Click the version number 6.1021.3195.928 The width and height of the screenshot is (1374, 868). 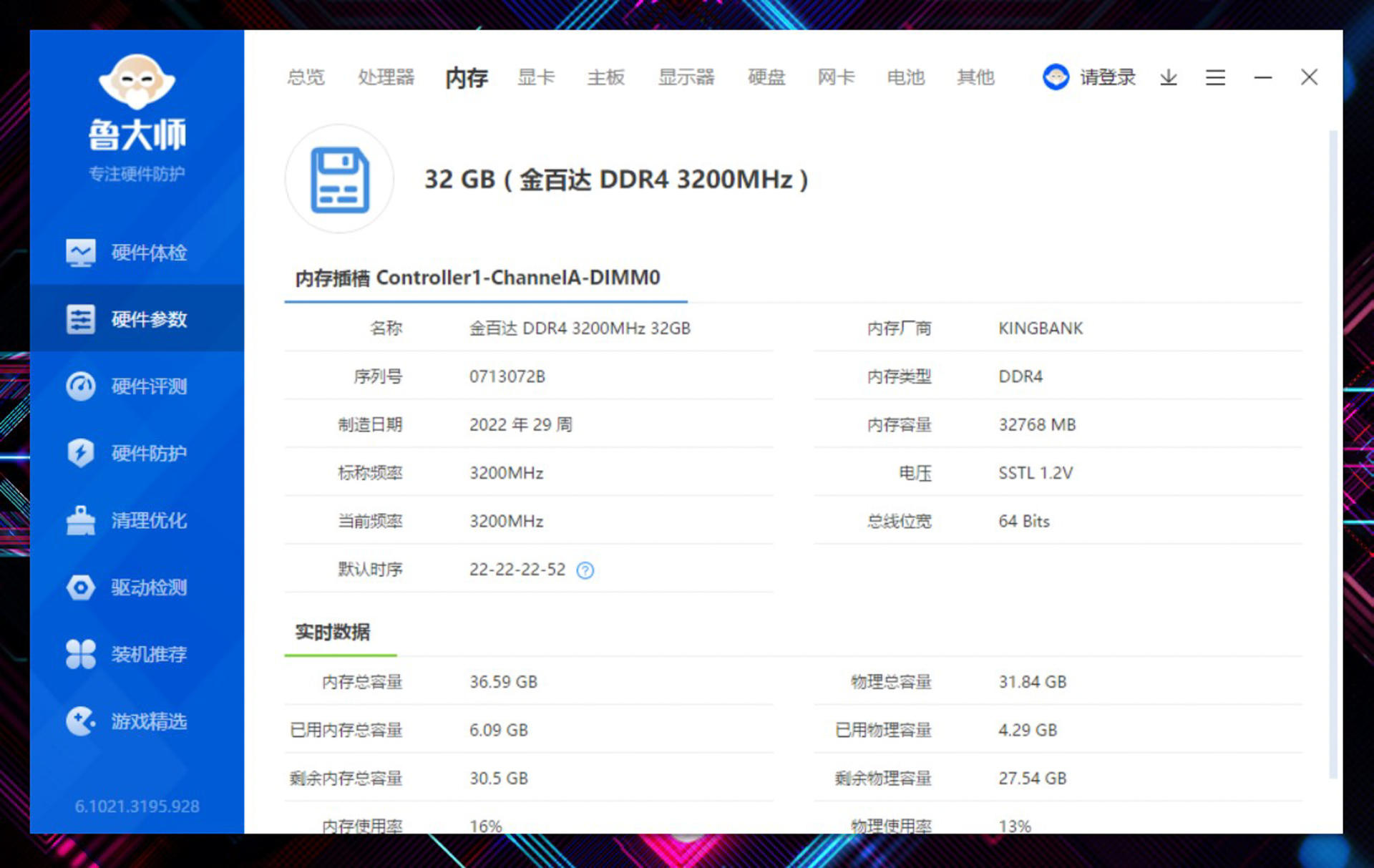pyautogui.click(x=137, y=806)
